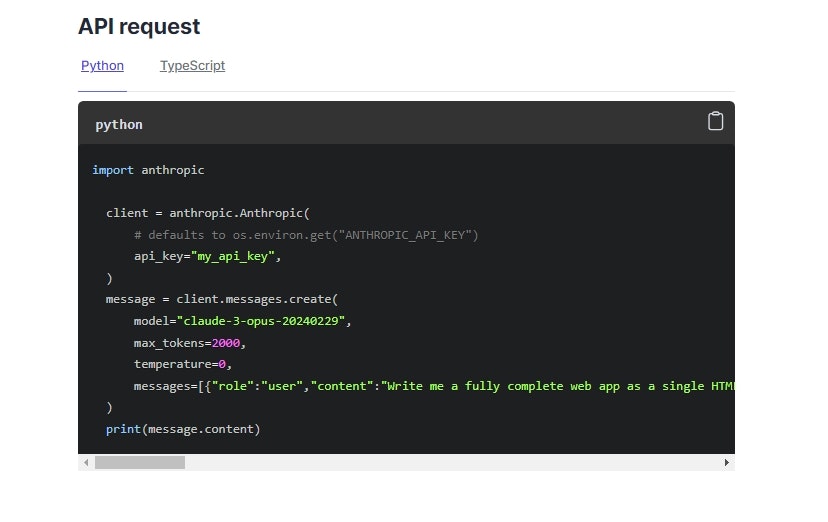
Task: Click the messages=[{"role":"user" line
Action: pyautogui.click(x=434, y=386)
